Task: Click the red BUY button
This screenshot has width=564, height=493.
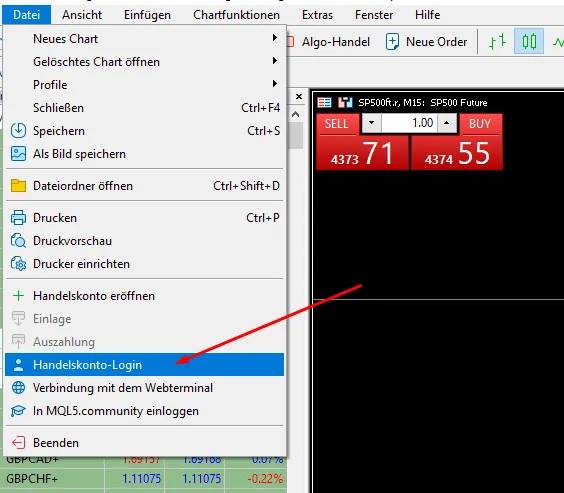Action: (480, 124)
